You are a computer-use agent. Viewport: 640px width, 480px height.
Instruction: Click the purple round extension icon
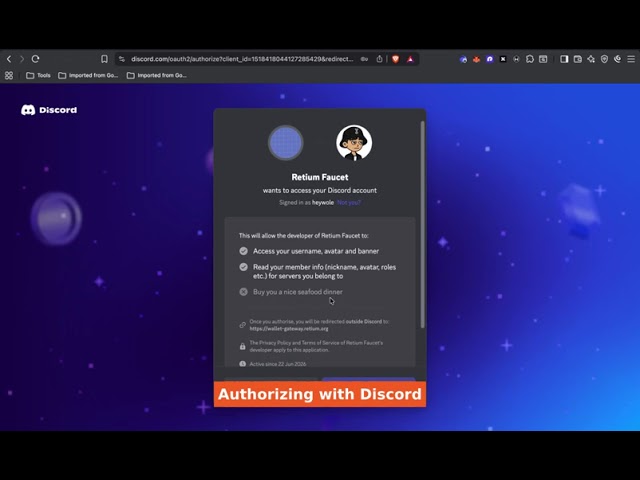click(x=490, y=59)
